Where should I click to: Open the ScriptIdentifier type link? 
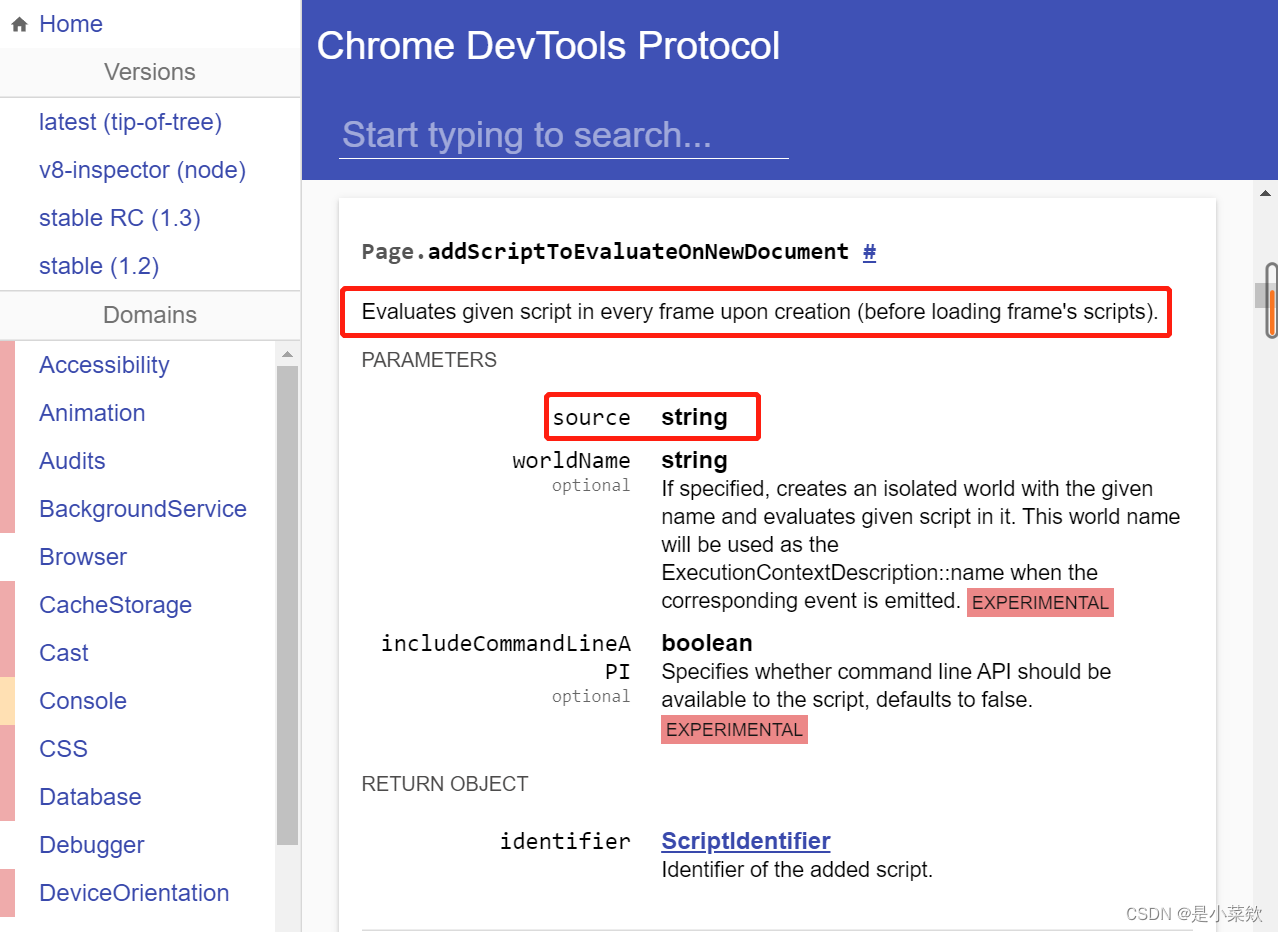pos(746,841)
